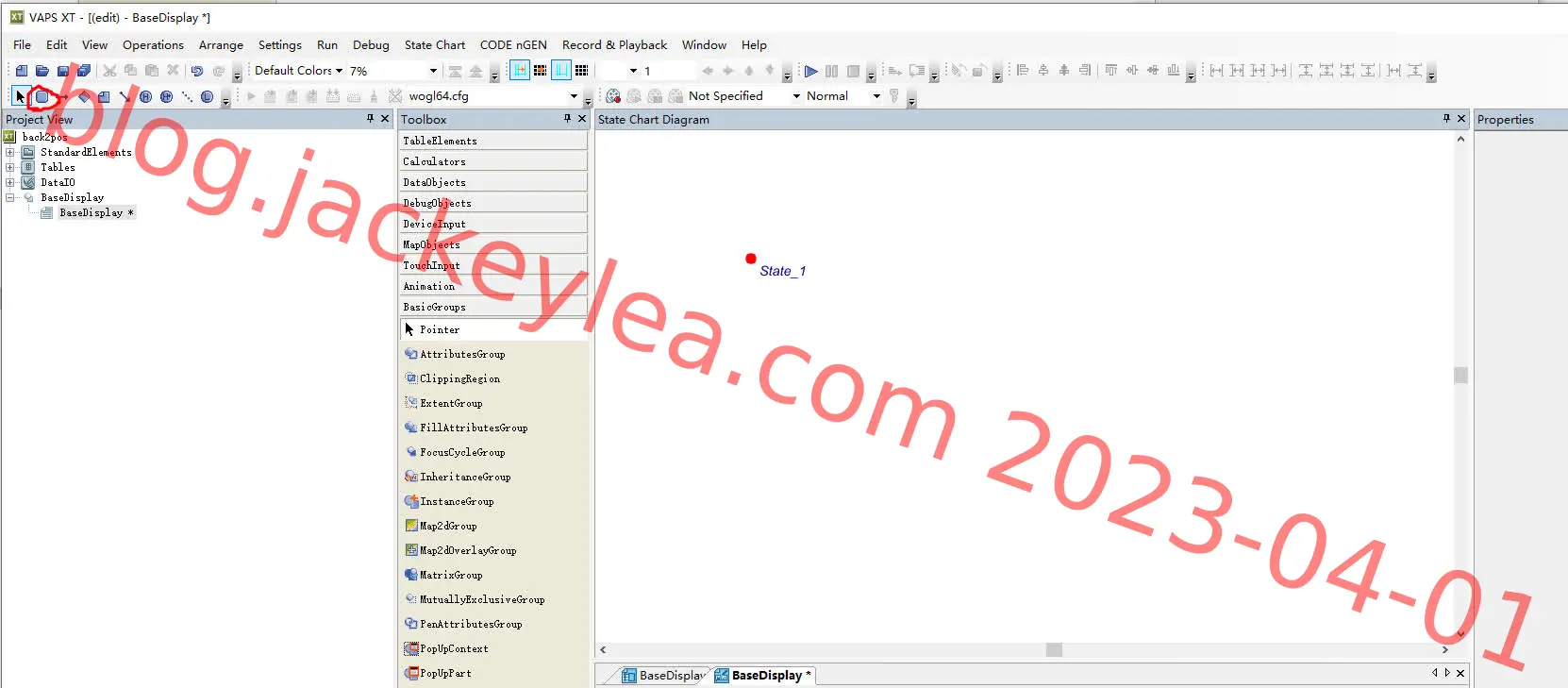Image resolution: width=1568 pixels, height=688 pixels.
Task: Click the blue Run play icon
Action: point(810,71)
